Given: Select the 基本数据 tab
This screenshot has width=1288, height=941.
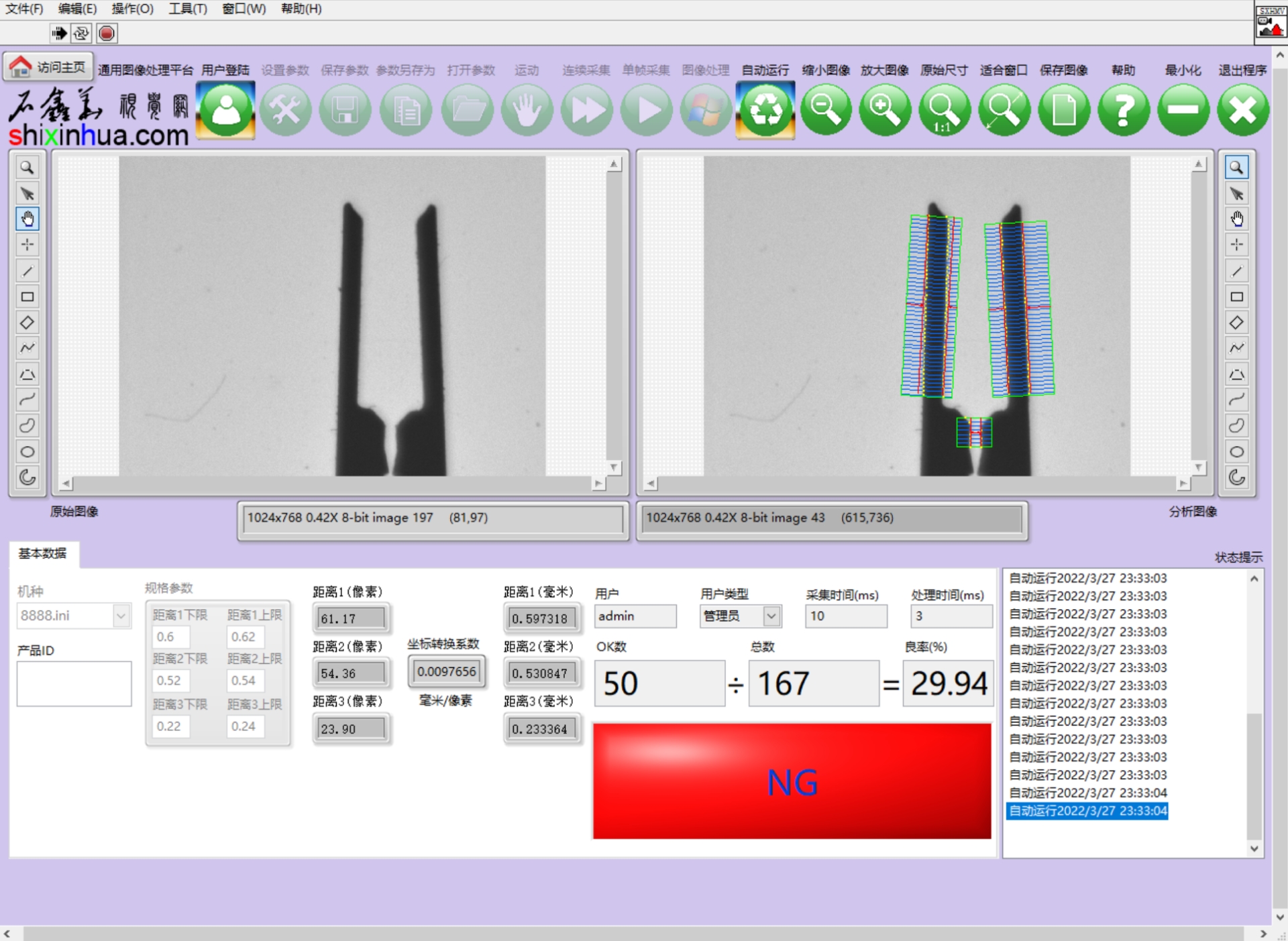Looking at the screenshot, I should [43, 553].
